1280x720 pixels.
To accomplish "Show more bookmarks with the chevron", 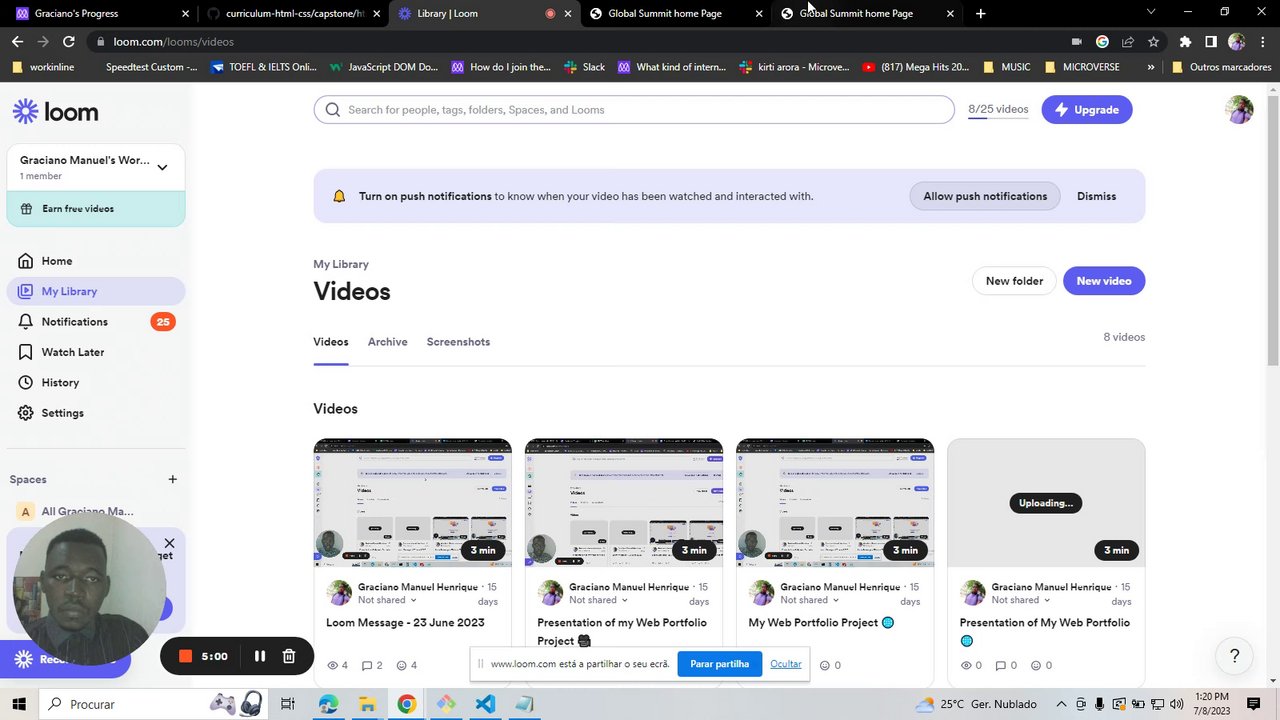I will (1150, 67).
